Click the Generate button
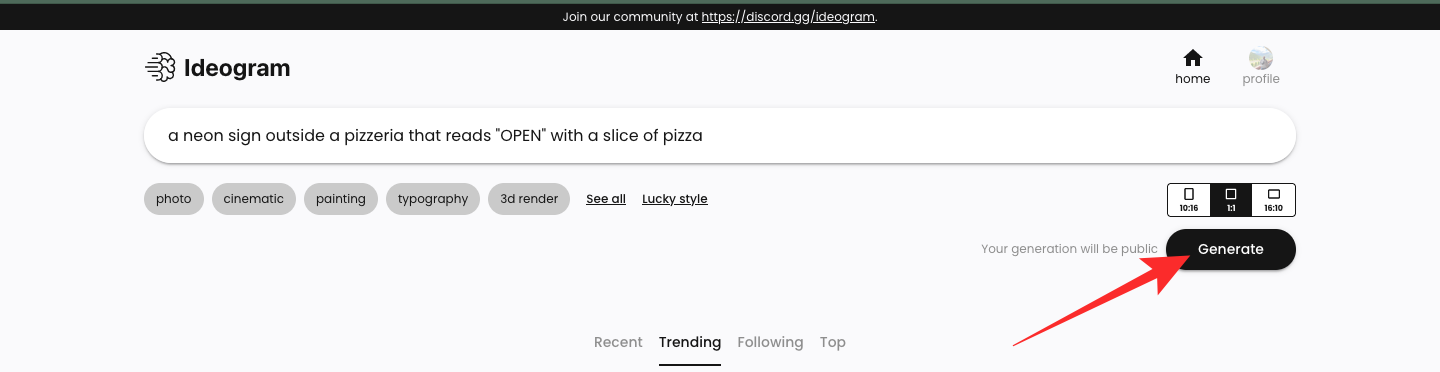Screen dimensions: 1440x372 [1231, 249]
